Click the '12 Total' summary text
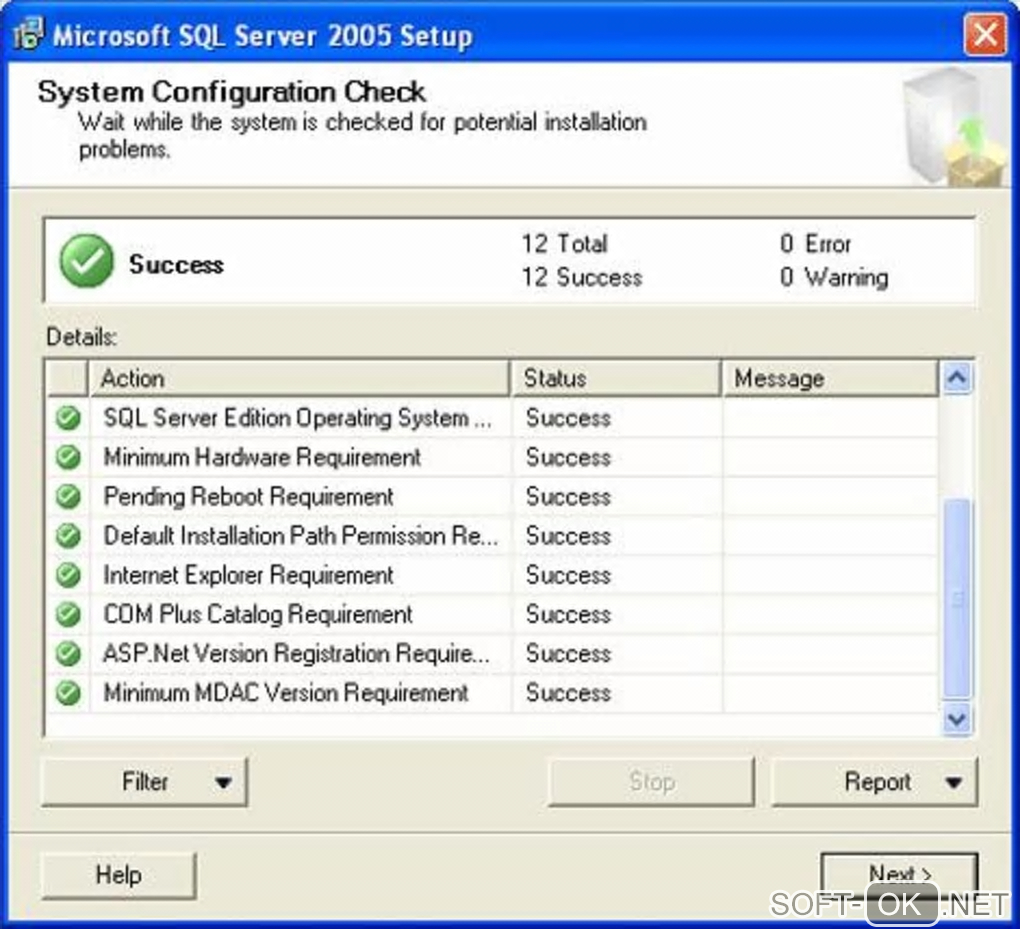This screenshot has height=929, width=1020. (x=564, y=244)
